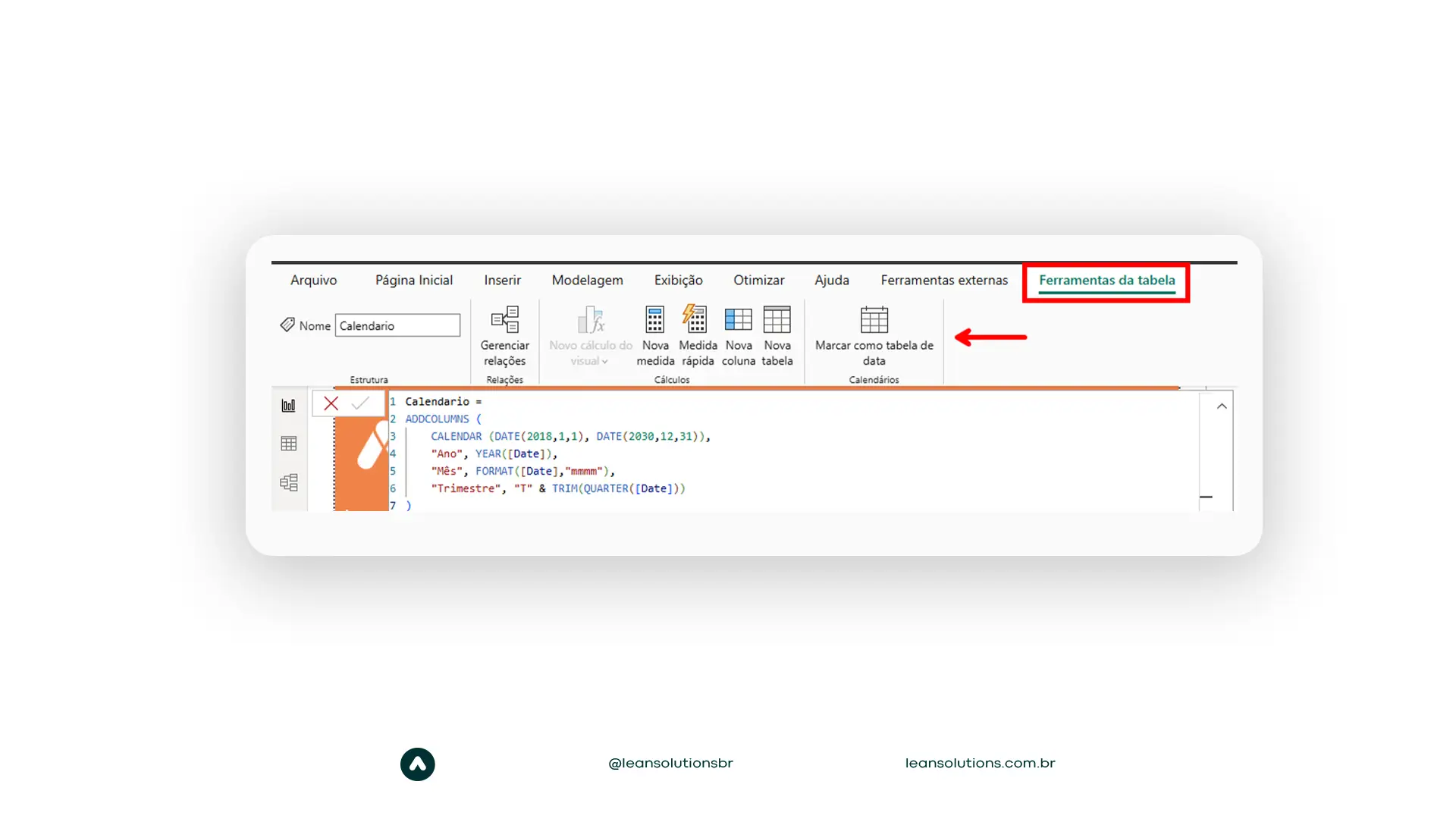The height and width of the screenshot is (819, 1456).
Task: Add a Nova coluna
Action: [738, 337]
